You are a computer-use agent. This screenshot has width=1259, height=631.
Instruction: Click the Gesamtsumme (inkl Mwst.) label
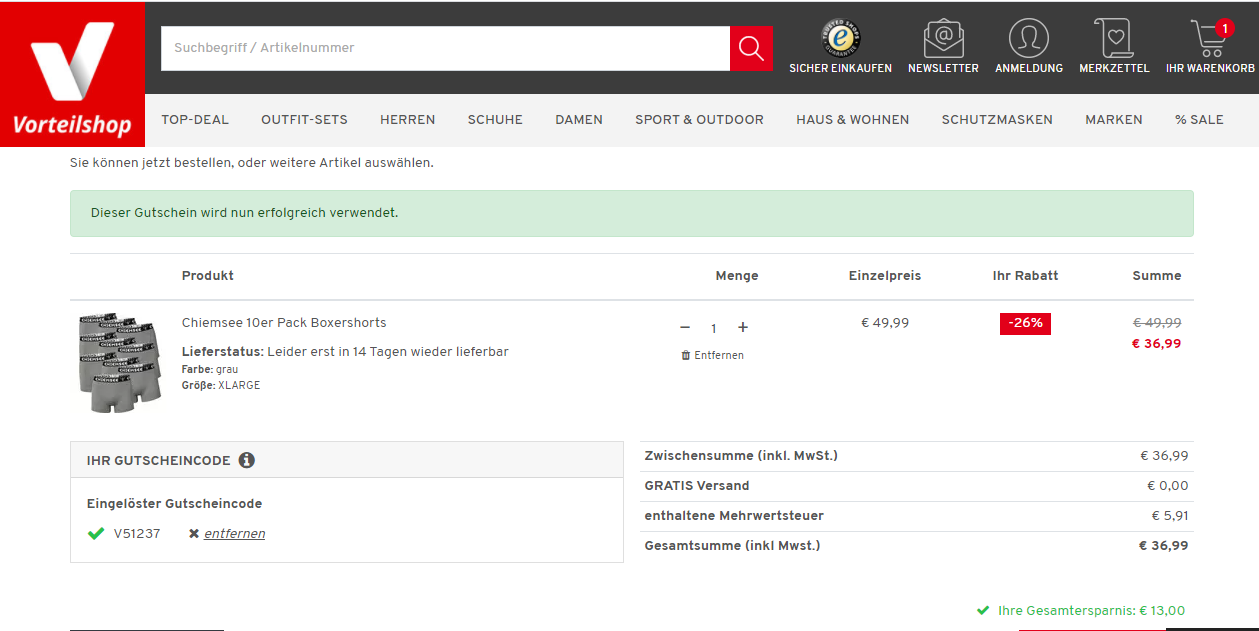click(x=732, y=546)
